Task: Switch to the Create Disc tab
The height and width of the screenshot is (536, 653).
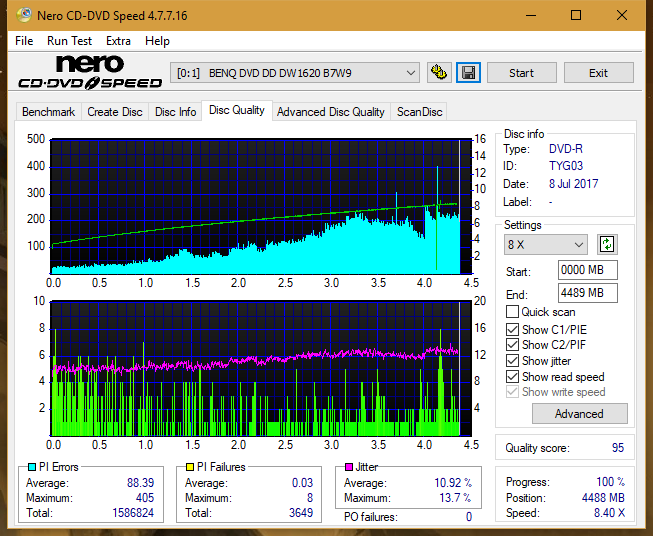Action: click(115, 112)
